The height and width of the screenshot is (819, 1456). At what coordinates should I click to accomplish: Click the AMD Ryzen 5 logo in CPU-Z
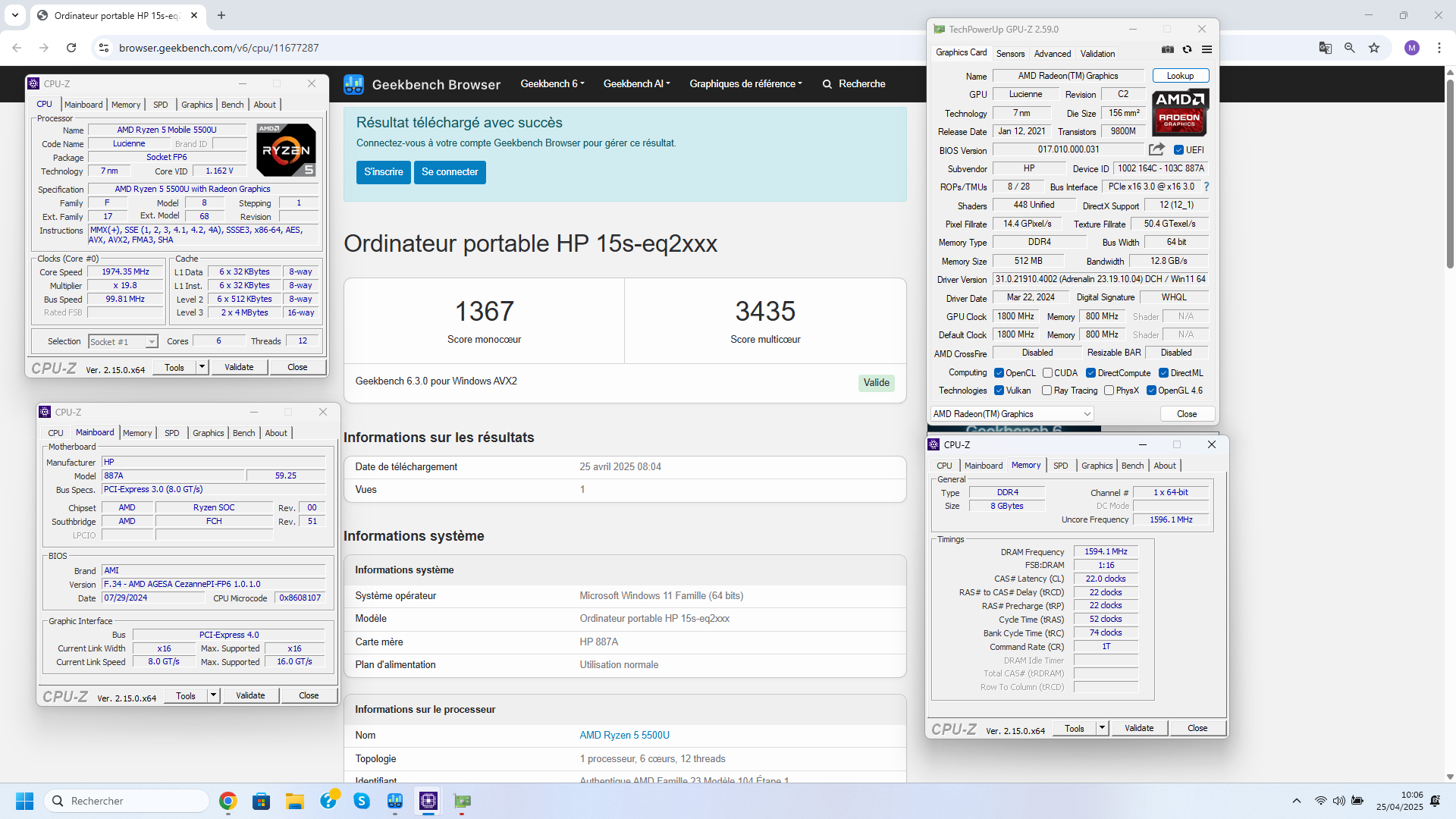pos(287,149)
